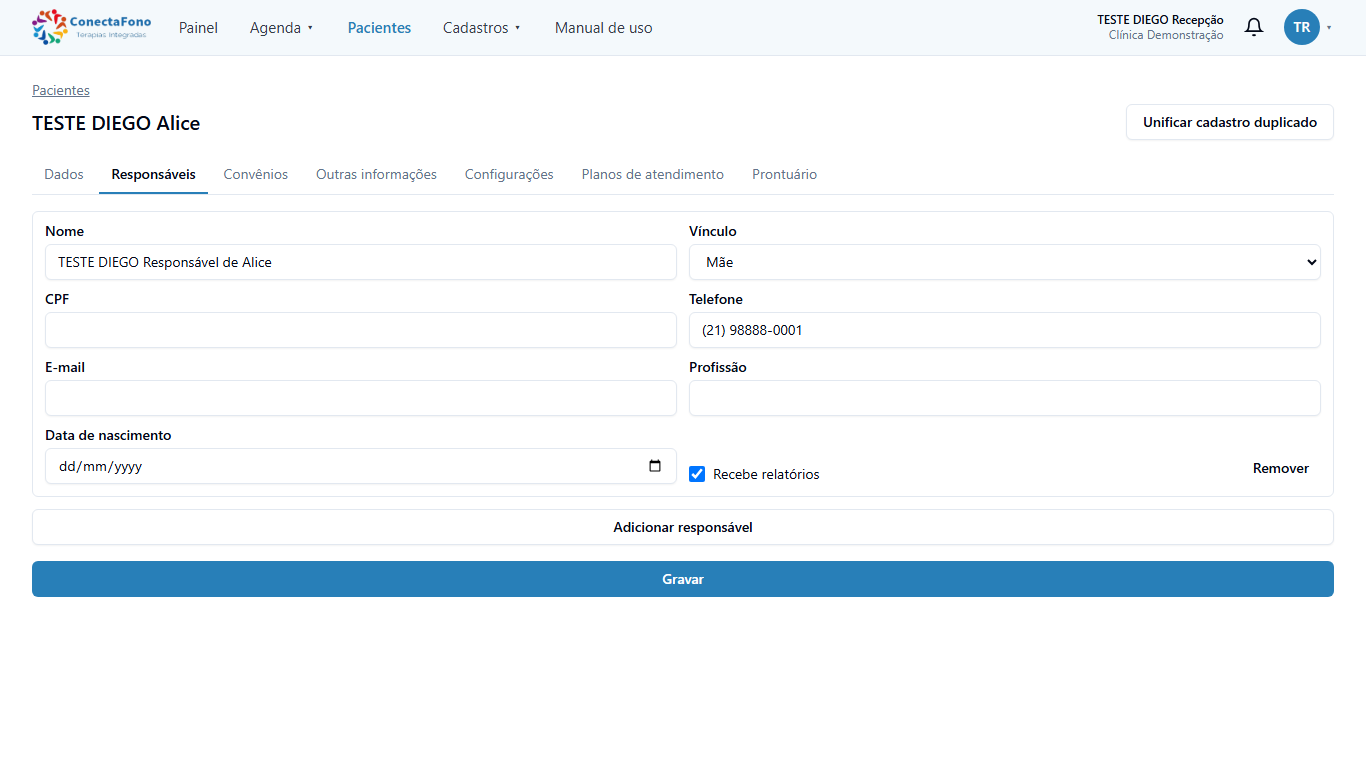This screenshot has height=768, width=1366.
Task: Click the Gravar button
Action: [683, 579]
